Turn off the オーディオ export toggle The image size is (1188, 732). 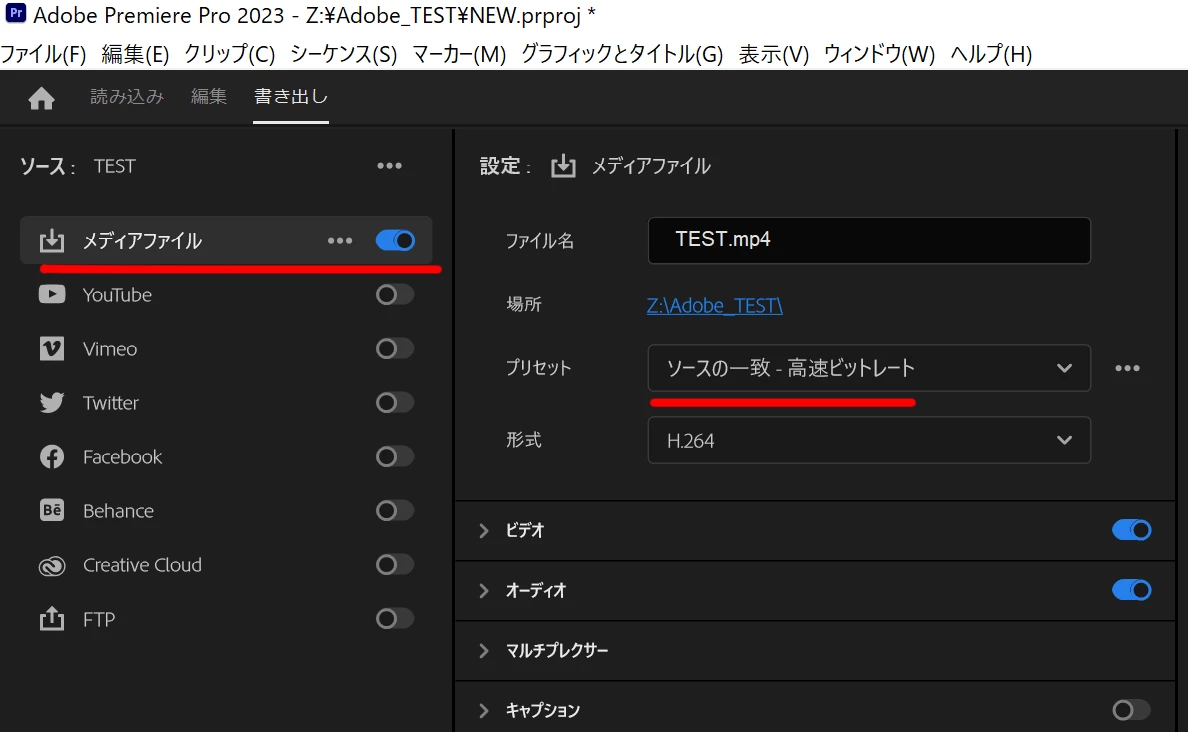click(1131, 590)
